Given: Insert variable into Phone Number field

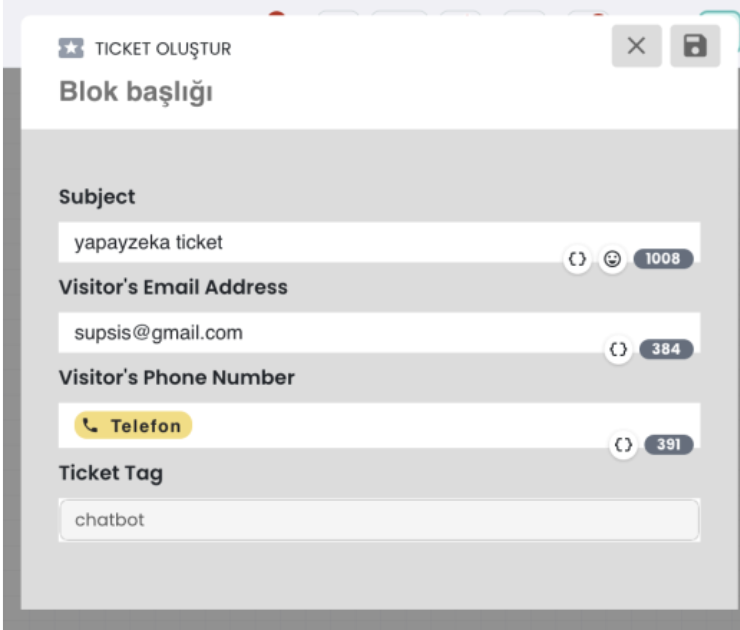Looking at the screenshot, I should (623, 445).
